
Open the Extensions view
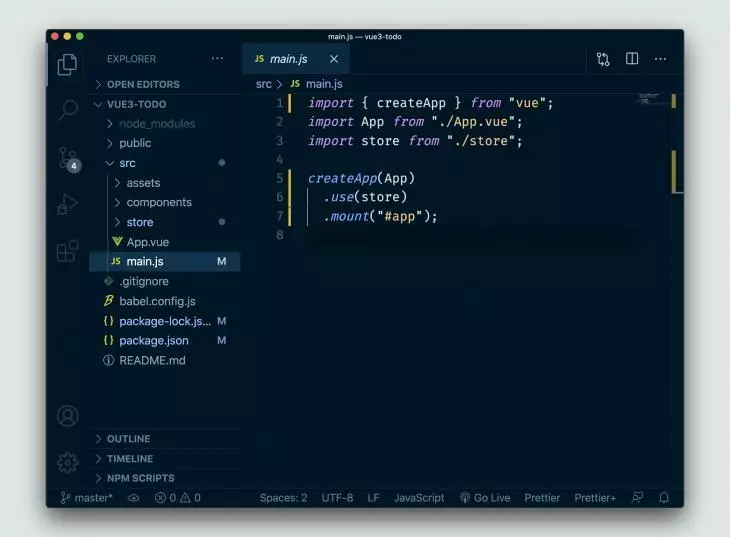click(x=68, y=252)
